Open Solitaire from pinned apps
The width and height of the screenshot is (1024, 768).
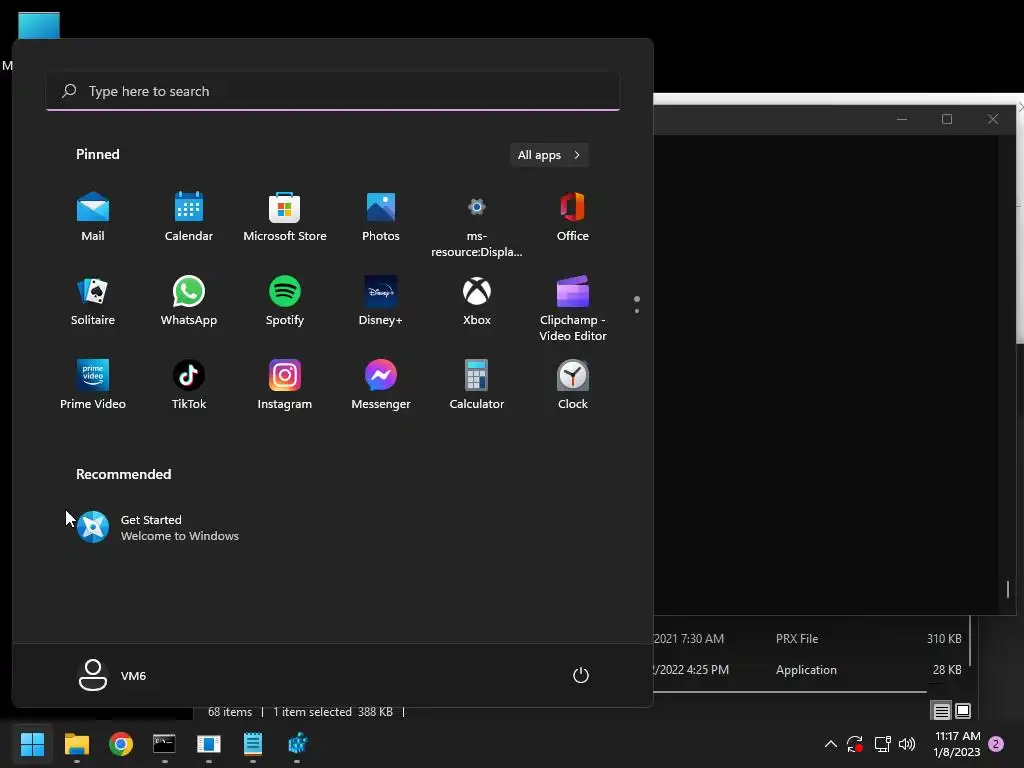click(x=93, y=302)
